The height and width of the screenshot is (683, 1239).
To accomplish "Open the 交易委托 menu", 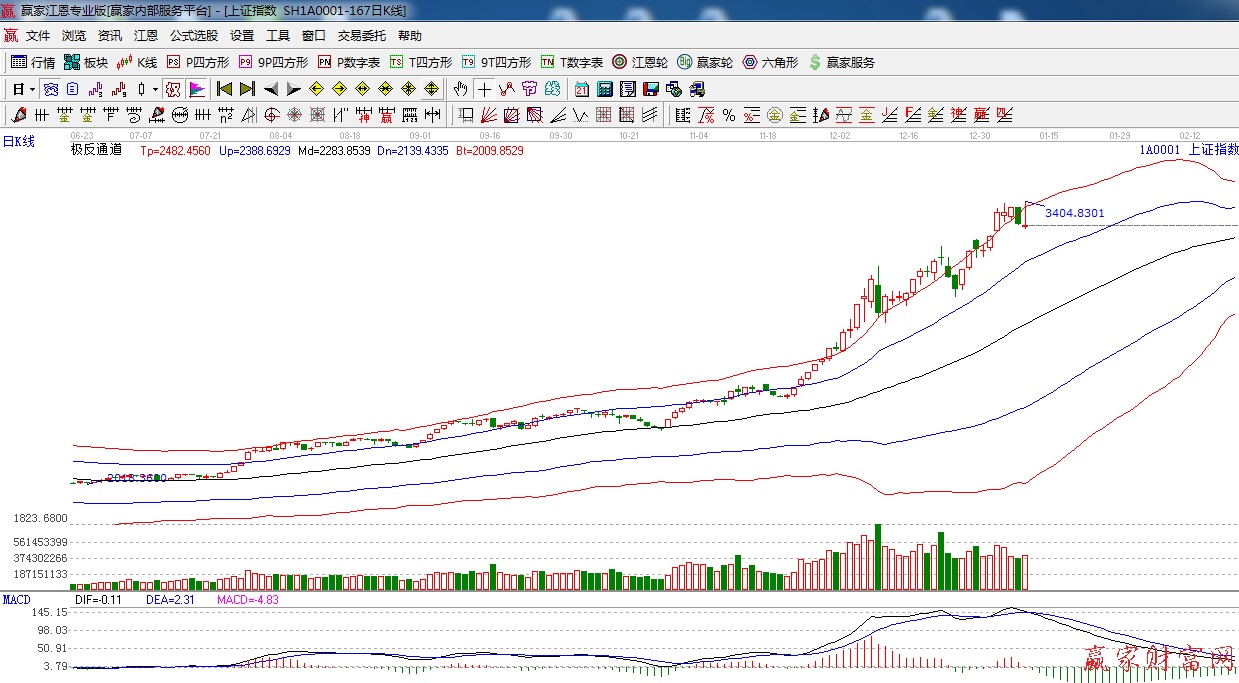I will [361, 35].
